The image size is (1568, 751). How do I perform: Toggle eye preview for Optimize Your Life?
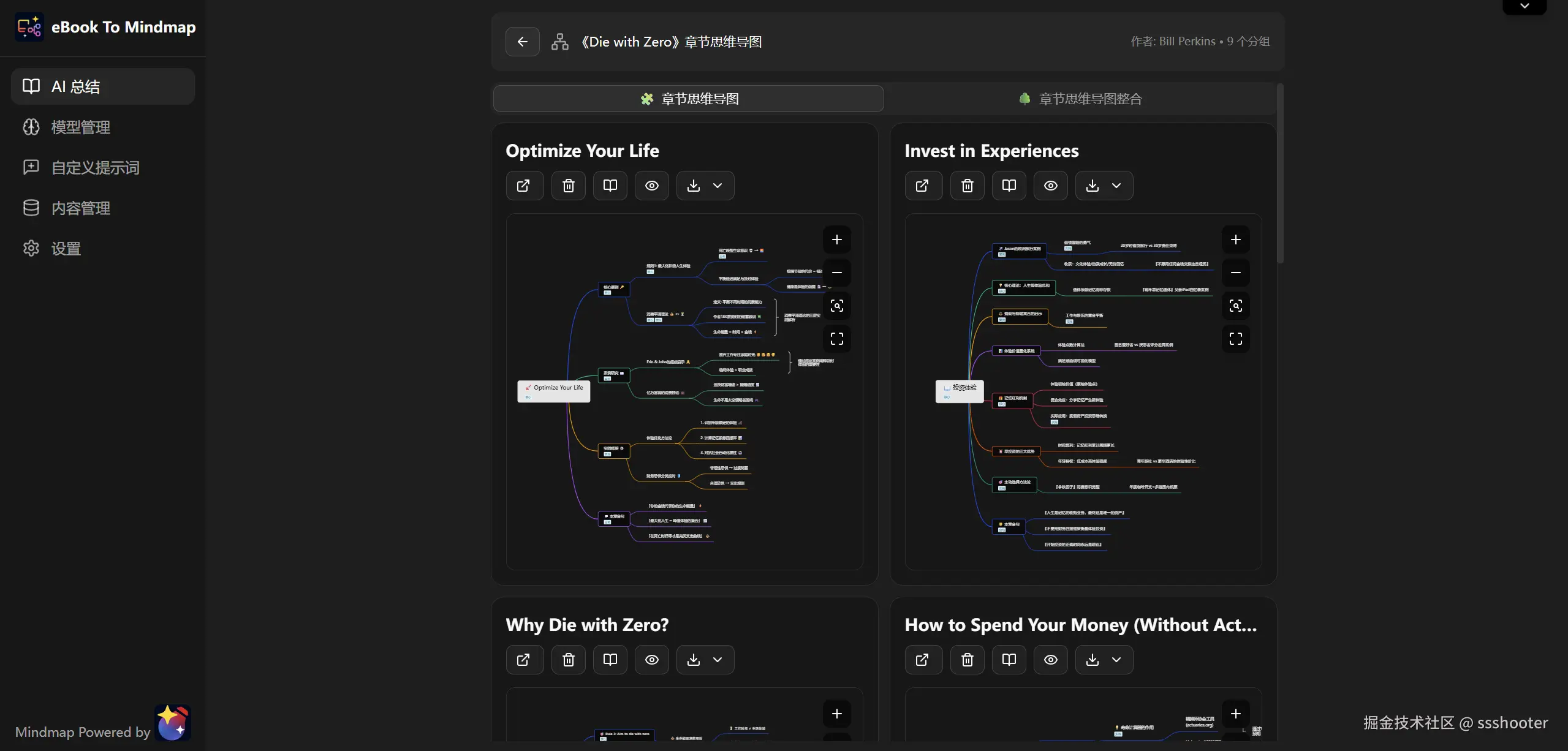tap(651, 186)
